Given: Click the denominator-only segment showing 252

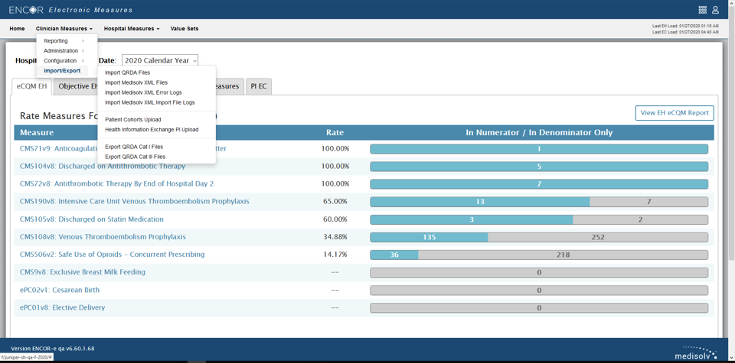Looking at the screenshot, I should pyautogui.click(x=598, y=237).
